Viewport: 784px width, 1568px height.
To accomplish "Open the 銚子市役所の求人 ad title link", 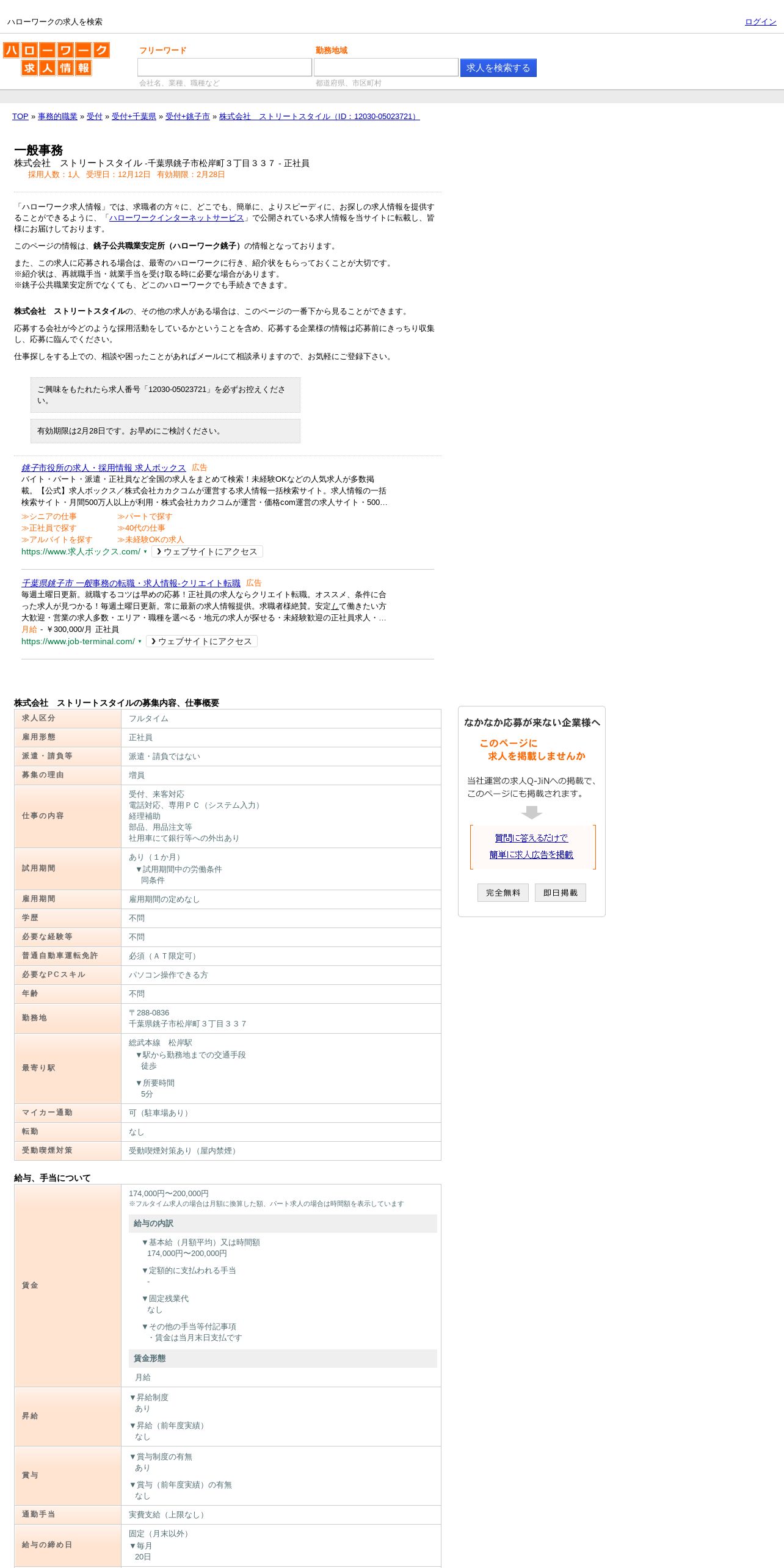I will 104,468.
